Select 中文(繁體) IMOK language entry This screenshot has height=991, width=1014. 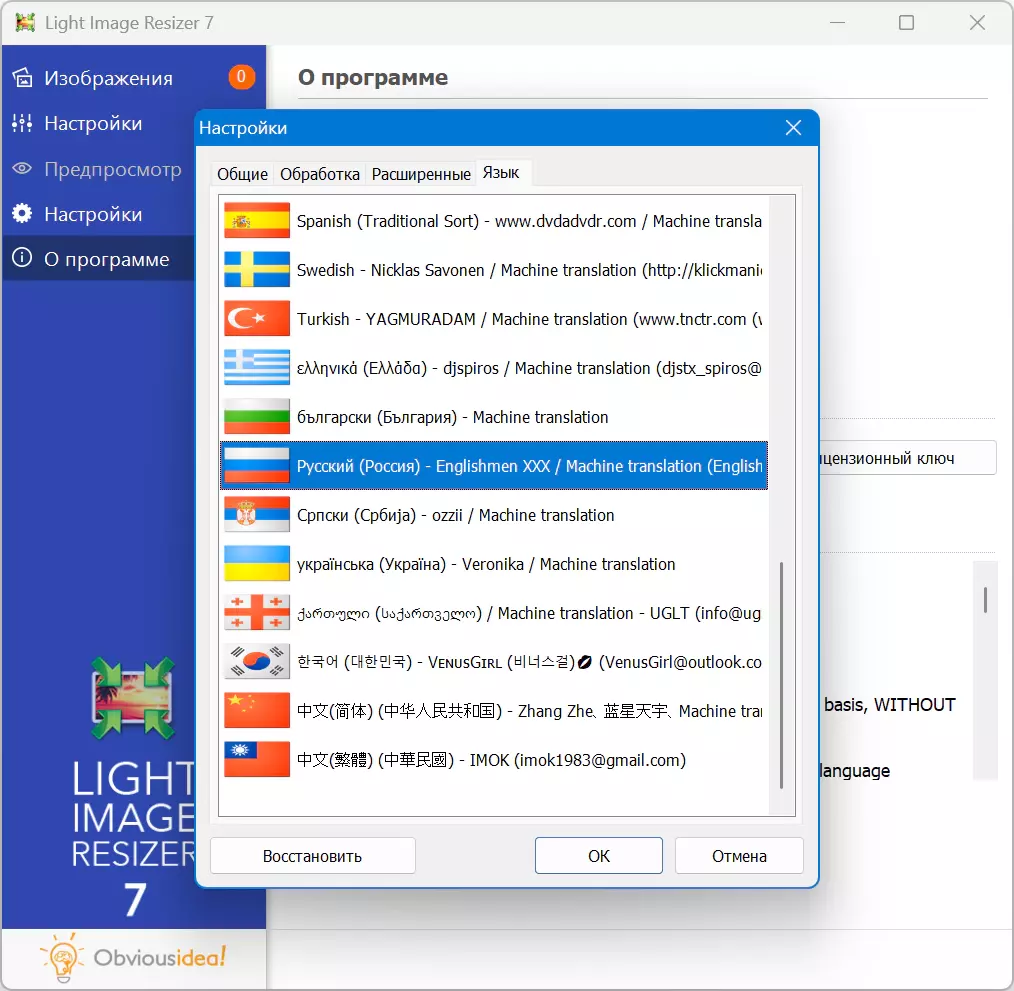[x=494, y=759]
